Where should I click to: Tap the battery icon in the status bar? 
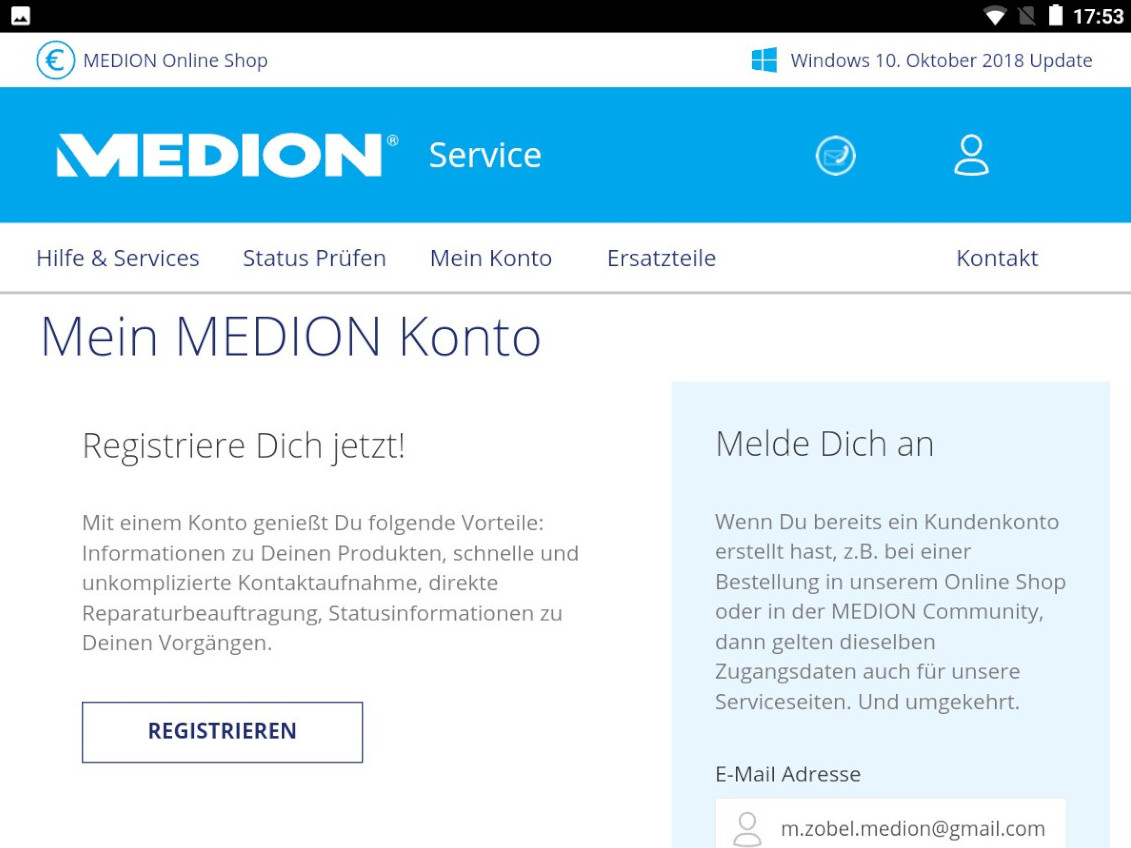pyautogui.click(x=1055, y=16)
